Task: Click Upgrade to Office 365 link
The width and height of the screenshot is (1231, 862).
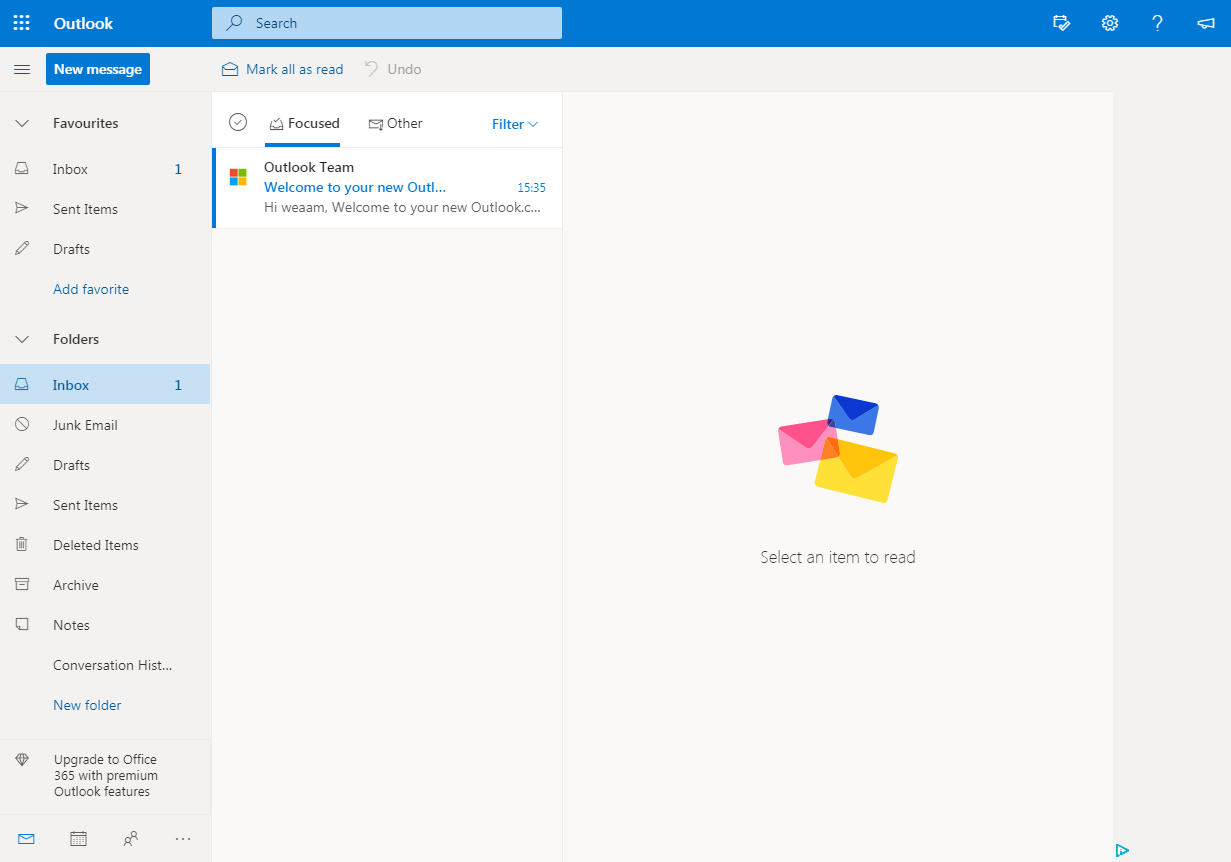Action: pyautogui.click(x=105, y=775)
